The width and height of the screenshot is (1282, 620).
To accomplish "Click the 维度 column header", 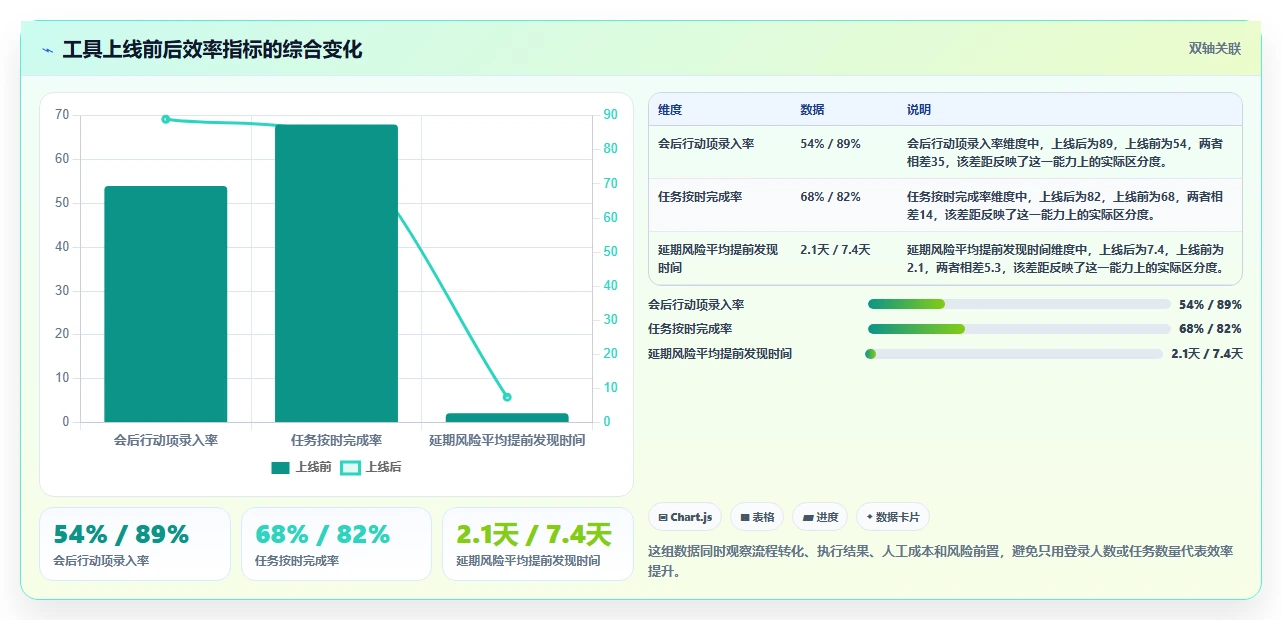I will tap(670, 110).
